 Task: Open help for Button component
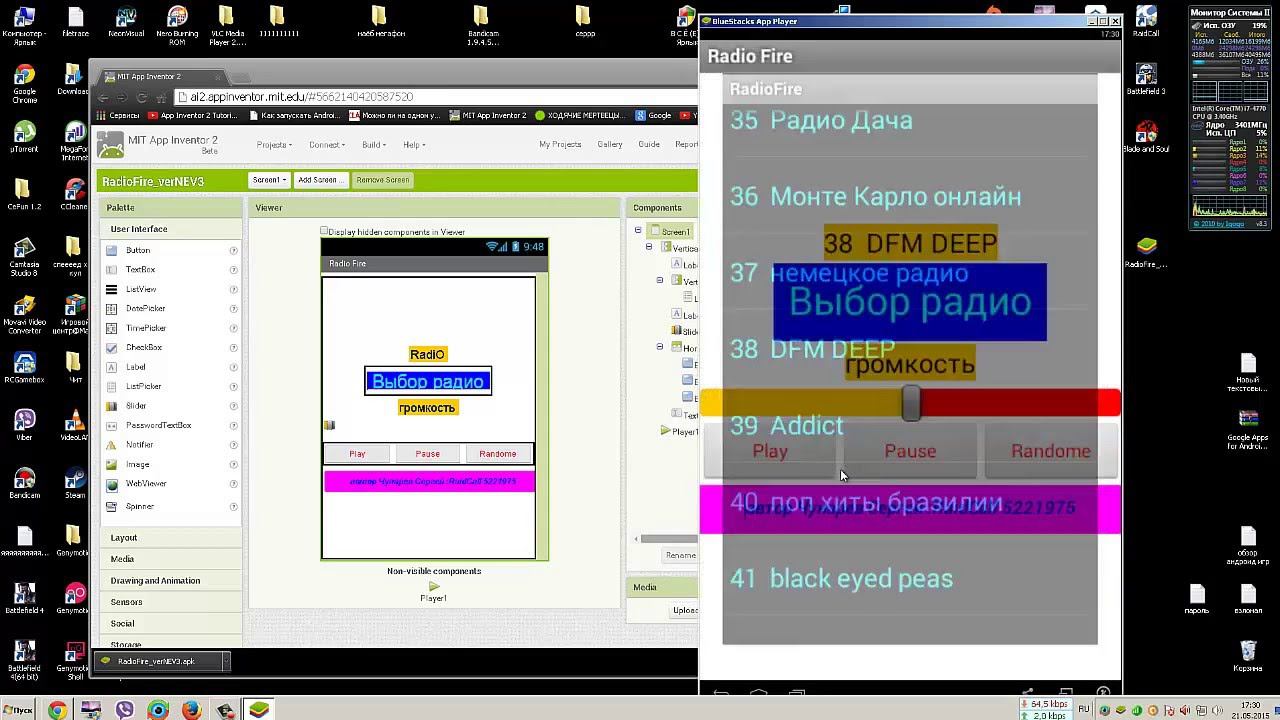[233, 251]
